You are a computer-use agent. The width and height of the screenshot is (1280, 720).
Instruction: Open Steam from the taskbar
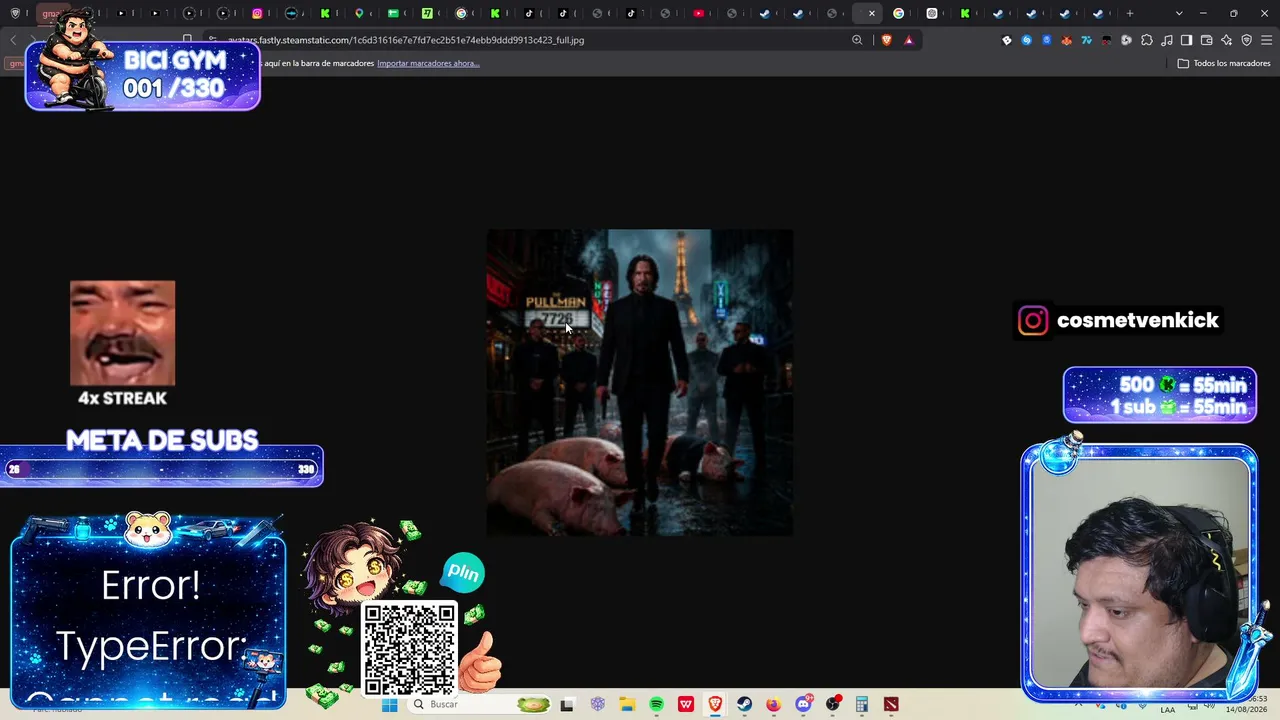(744, 704)
